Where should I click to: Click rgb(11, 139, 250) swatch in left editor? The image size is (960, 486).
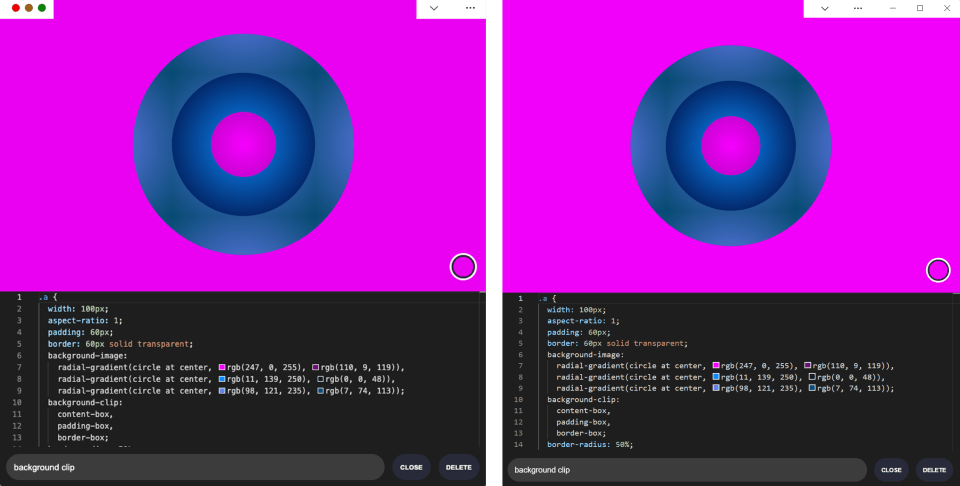tap(222, 379)
